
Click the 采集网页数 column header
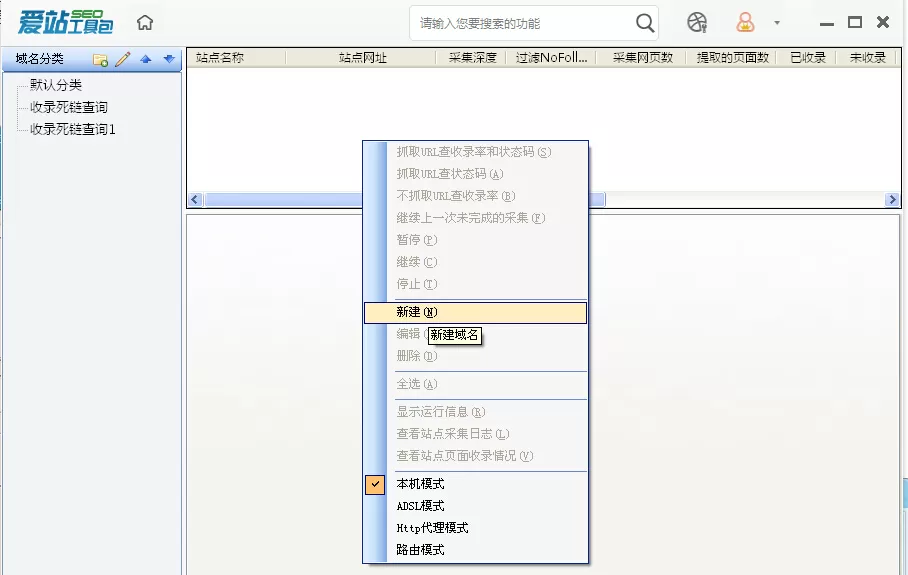642,58
